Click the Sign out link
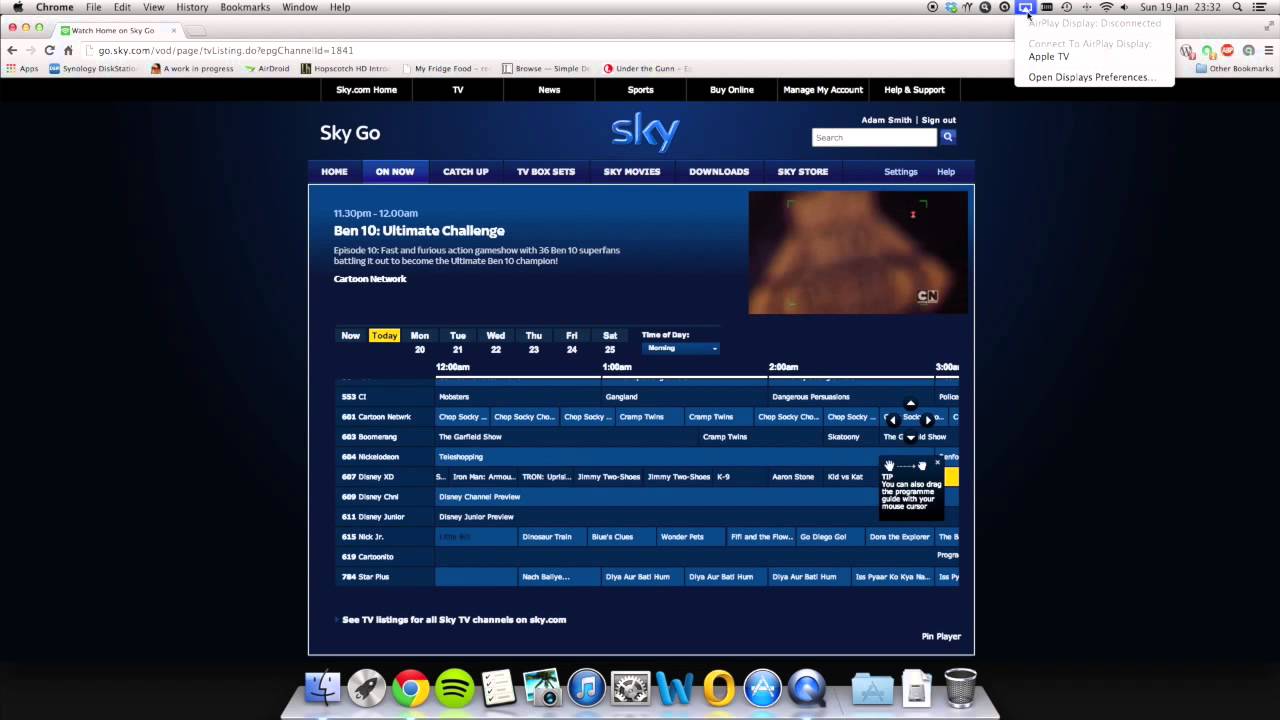Screen dimensions: 1280x720 pyautogui.click(x=939, y=120)
